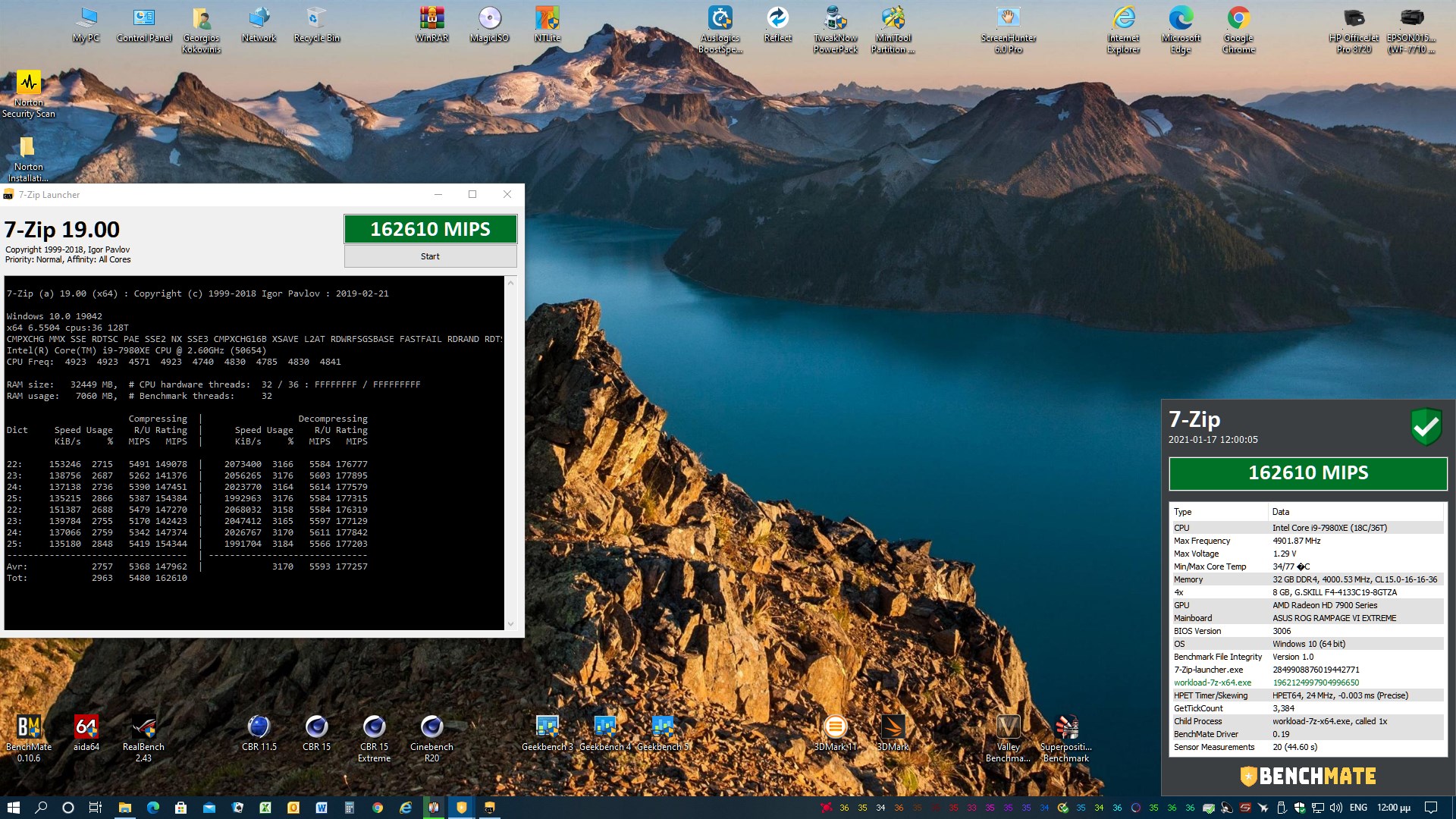Select the Geekbench 4 desktop icon
This screenshot has height=819, width=1456.
(604, 733)
